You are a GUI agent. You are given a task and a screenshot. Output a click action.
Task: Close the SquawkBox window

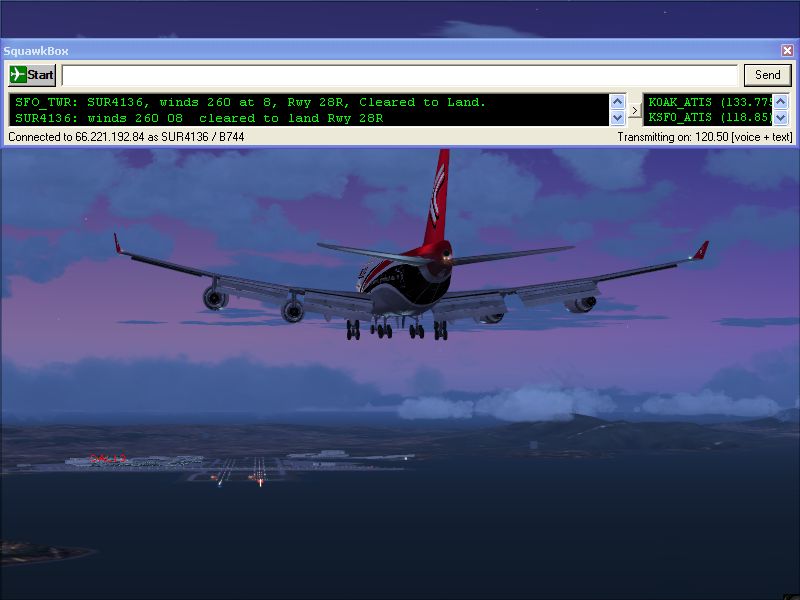tap(787, 51)
